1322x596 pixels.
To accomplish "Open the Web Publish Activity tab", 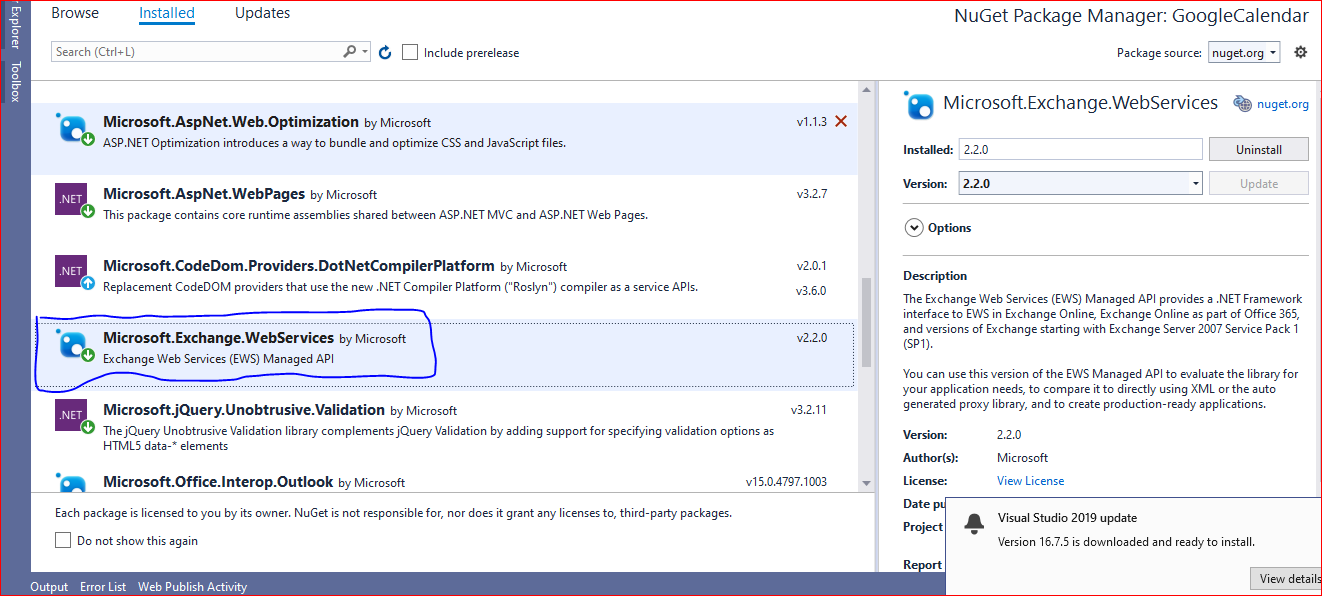I will (x=192, y=587).
